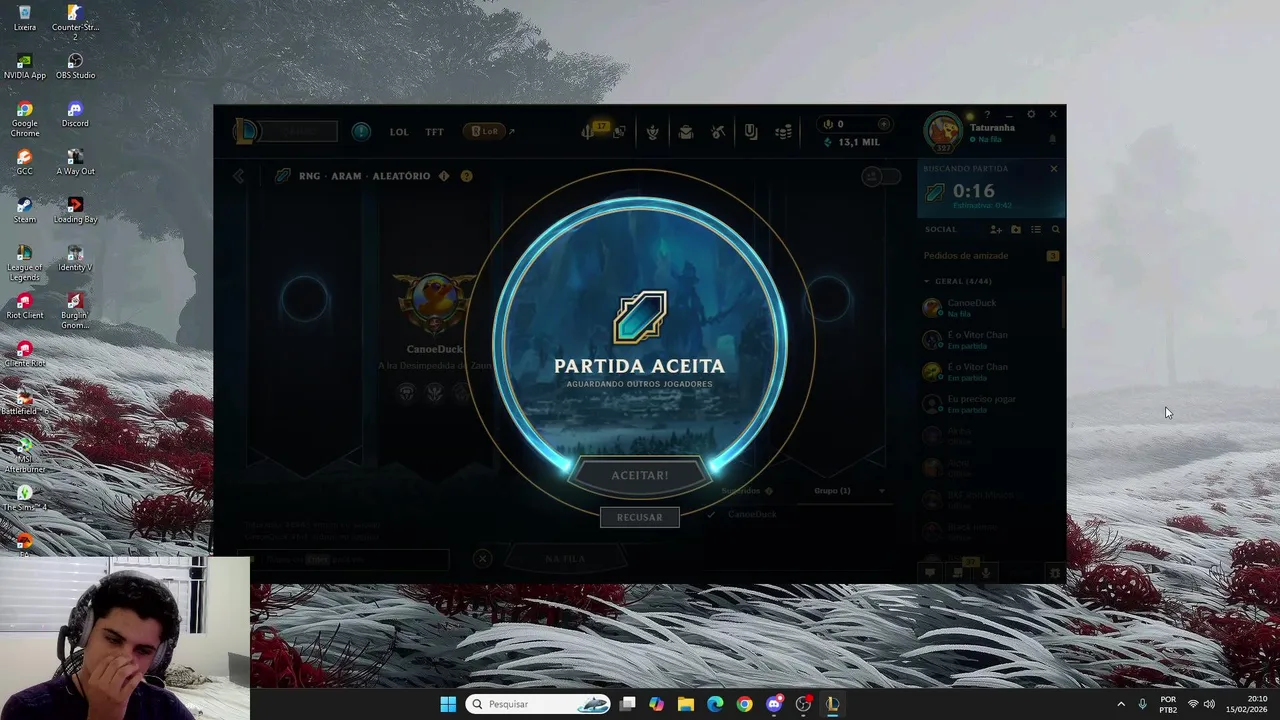Toggle the open party switch in lobby
Image resolution: width=1280 pixels, height=720 pixels.
click(x=880, y=176)
